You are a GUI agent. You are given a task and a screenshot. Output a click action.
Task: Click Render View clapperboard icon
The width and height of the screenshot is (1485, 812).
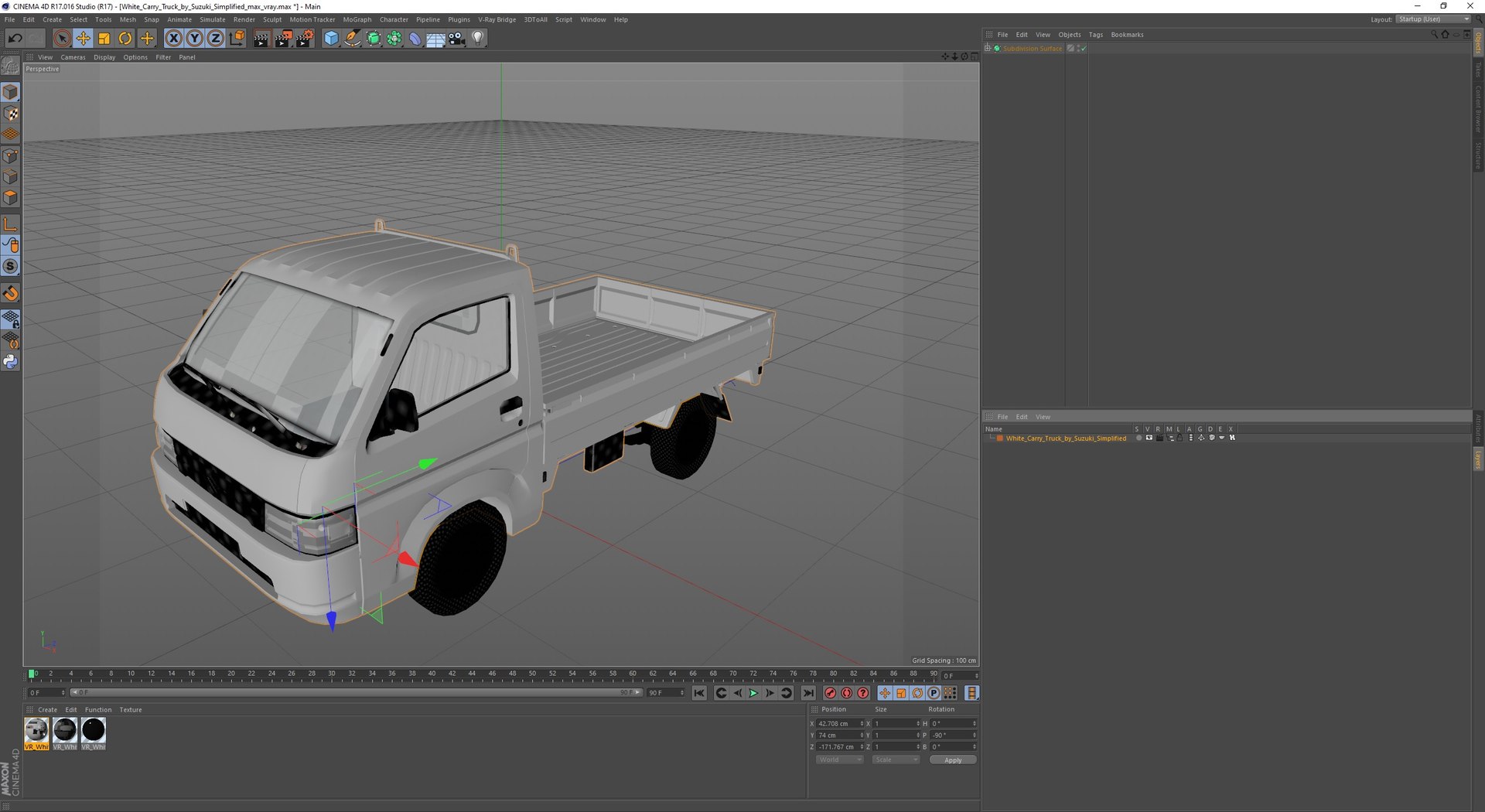pyautogui.click(x=261, y=38)
